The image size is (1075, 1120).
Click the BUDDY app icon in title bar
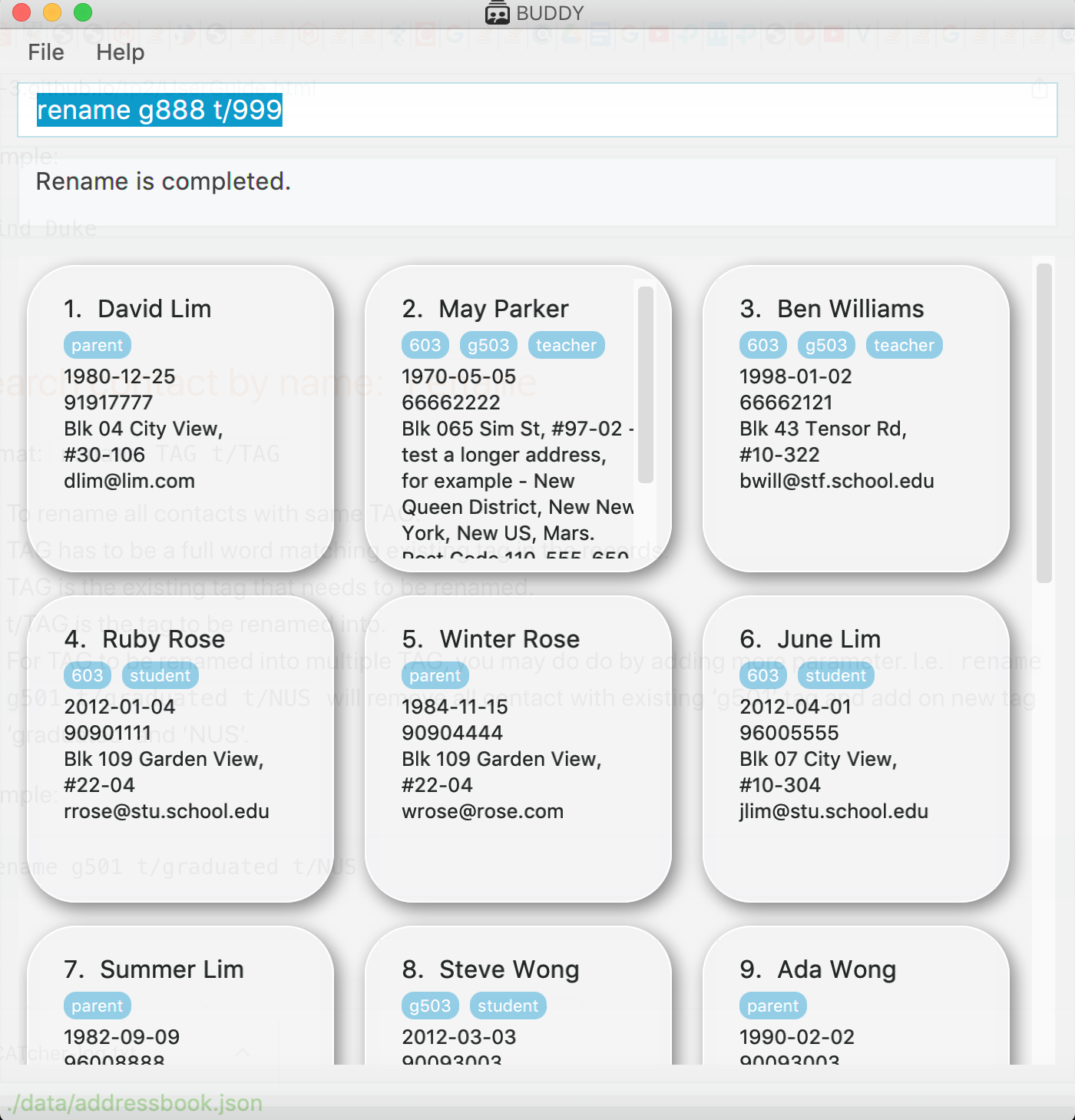(x=498, y=12)
